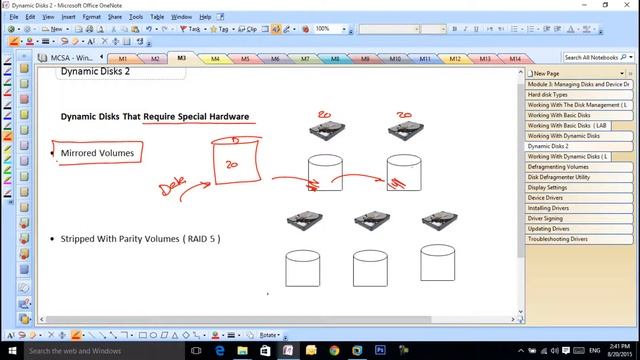The height and width of the screenshot is (360, 640).
Task: Click the 'Dynamic Disks 2' page title field
Action: point(120,72)
